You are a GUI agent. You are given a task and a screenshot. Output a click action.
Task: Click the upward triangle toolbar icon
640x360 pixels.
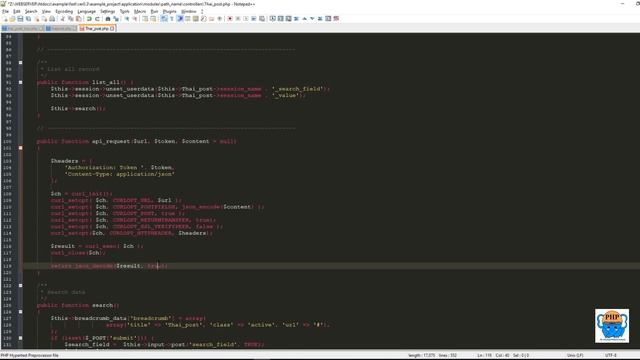click(x=304, y=19)
